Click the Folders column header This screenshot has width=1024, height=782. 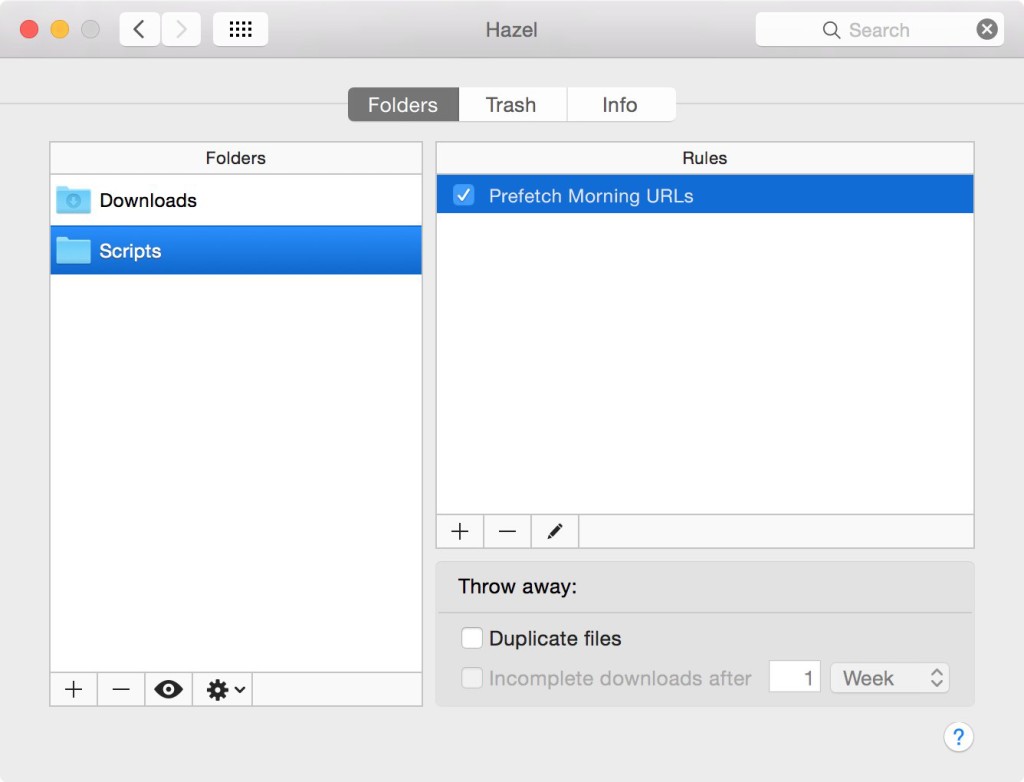click(x=236, y=158)
